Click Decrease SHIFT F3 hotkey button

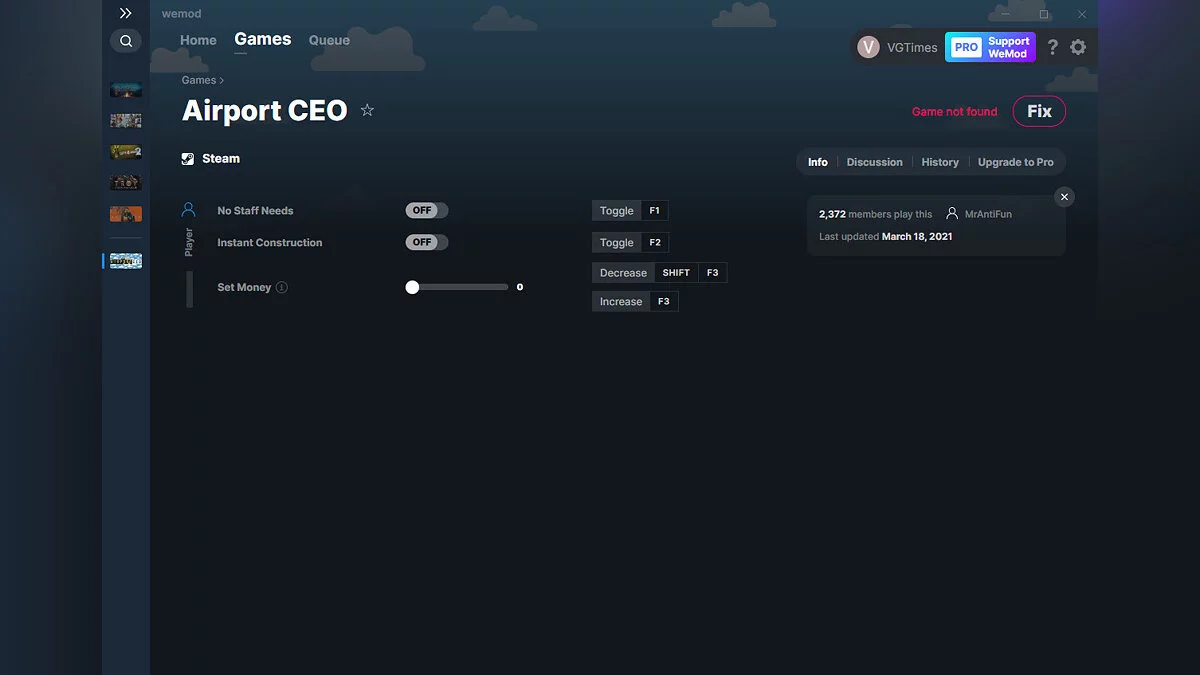pos(659,273)
